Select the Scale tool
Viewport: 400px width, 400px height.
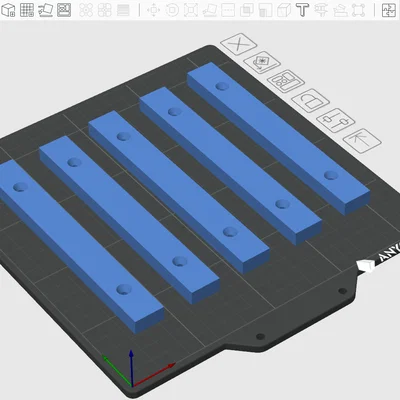(x=191, y=10)
